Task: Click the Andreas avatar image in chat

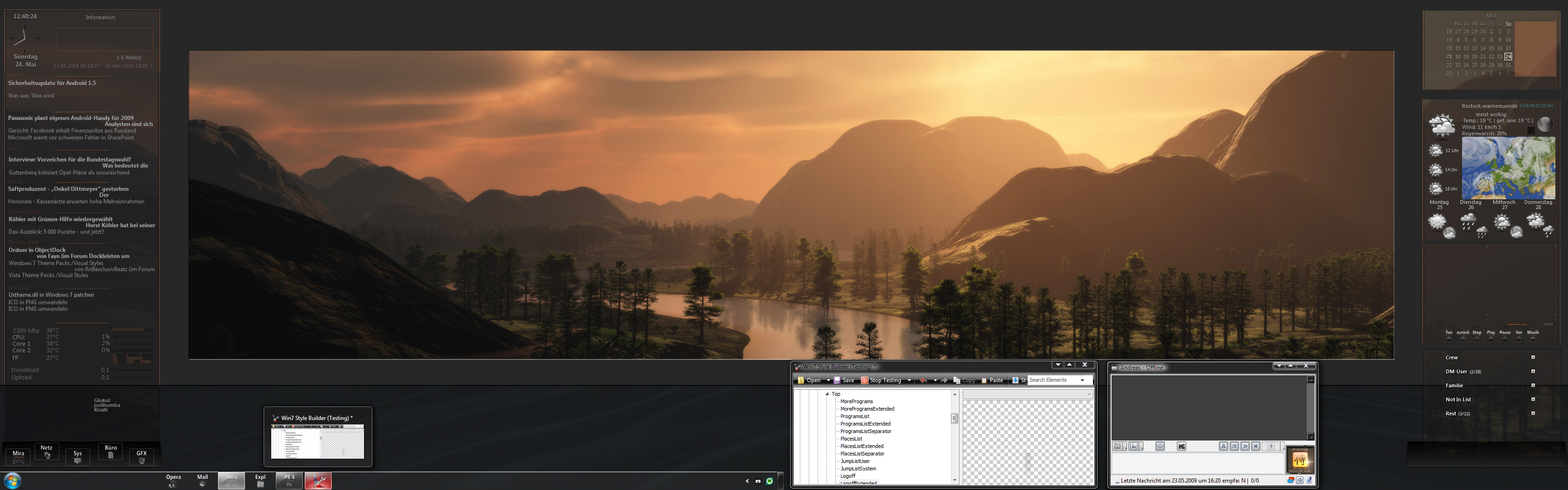Action: pos(1300,460)
